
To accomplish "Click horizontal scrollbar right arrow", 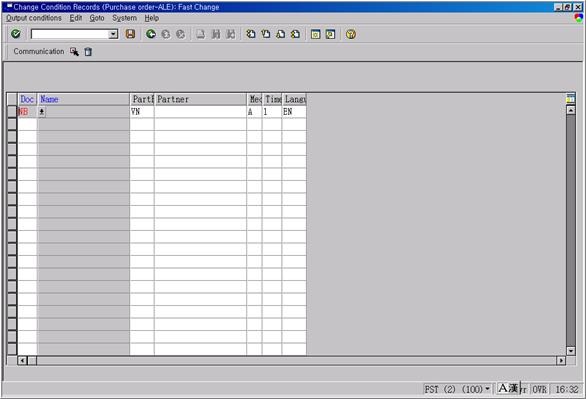I will [561, 361].
